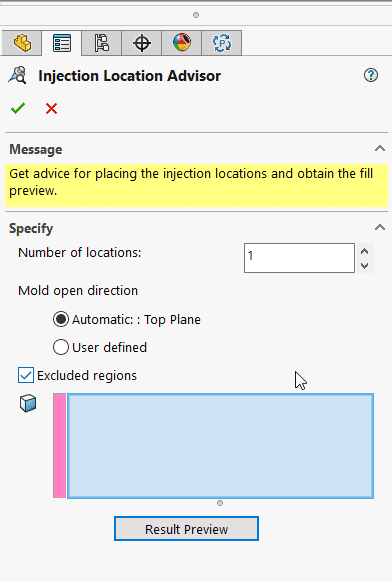Image resolution: width=392 pixels, height=581 pixels.
Task: Open the Plastics manager tab
Action: click(x=222, y=43)
